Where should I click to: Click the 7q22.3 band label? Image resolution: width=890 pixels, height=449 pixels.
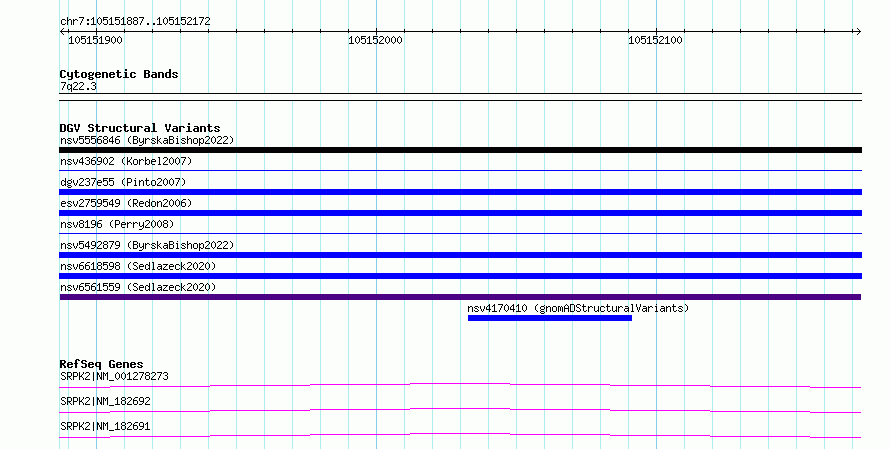coord(78,86)
